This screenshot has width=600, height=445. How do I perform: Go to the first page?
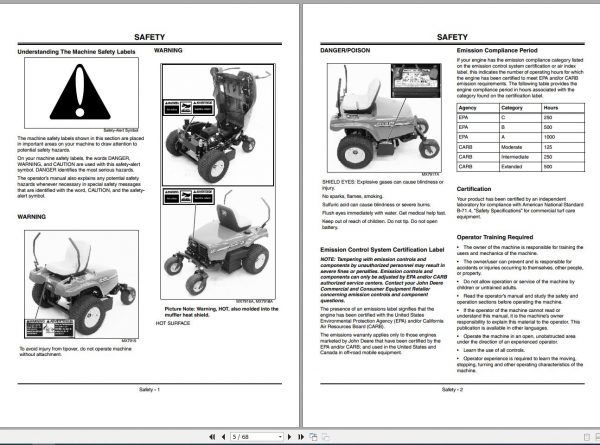pos(212,437)
